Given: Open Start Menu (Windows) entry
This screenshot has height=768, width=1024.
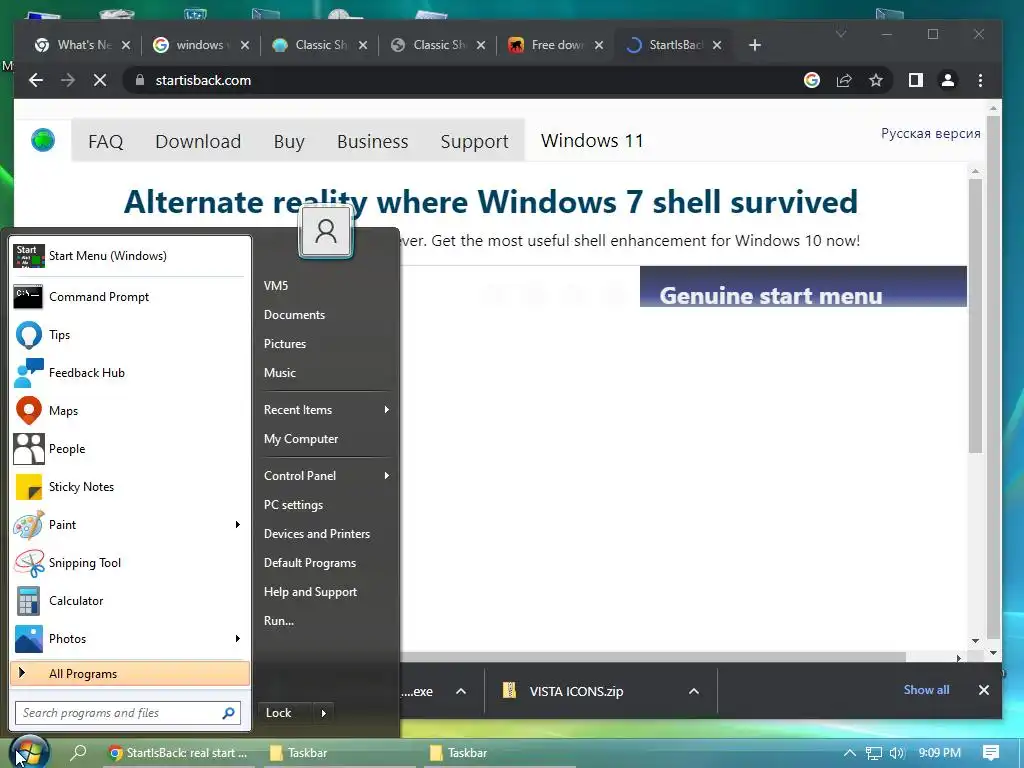Looking at the screenshot, I should [x=129, y=255].
